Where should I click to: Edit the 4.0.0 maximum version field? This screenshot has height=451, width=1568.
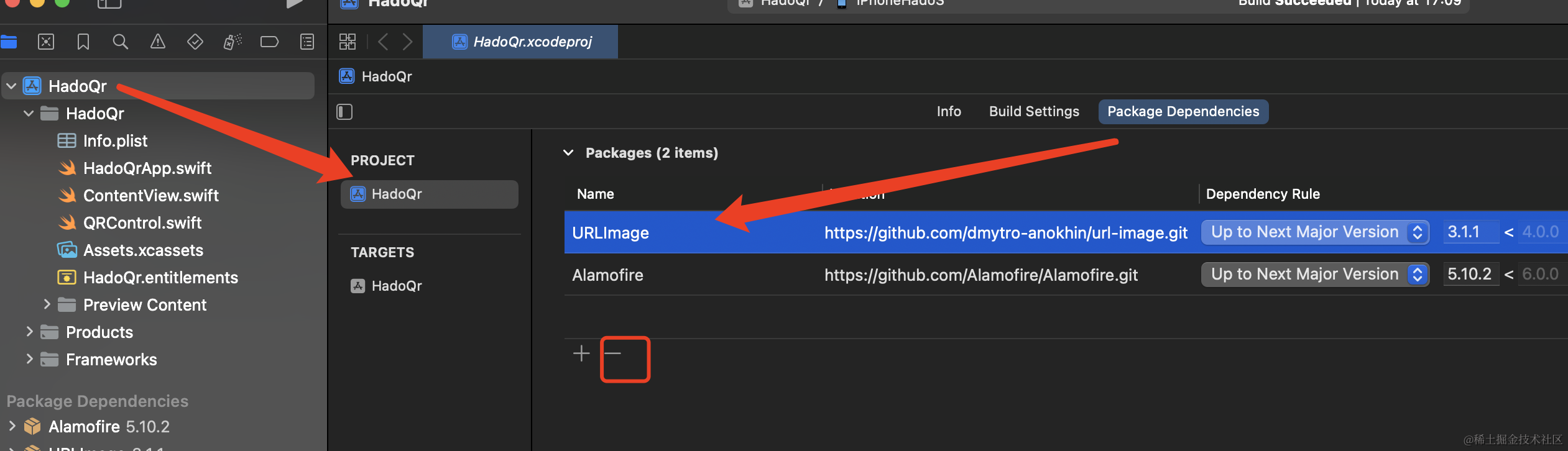click(1543, 232)
